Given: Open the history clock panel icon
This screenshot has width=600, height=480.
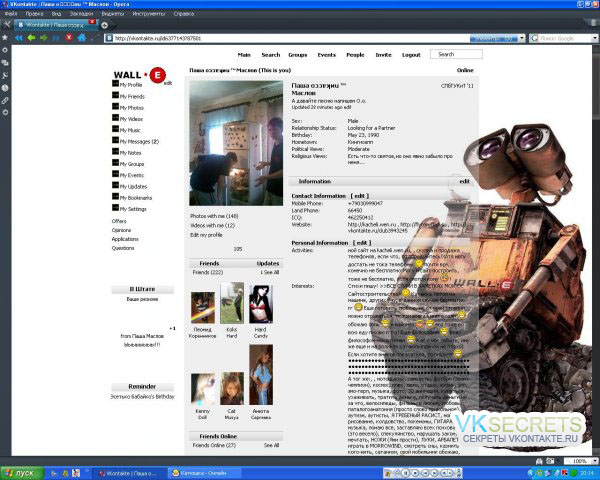Looking at the screenshot, I should (5, 88).
